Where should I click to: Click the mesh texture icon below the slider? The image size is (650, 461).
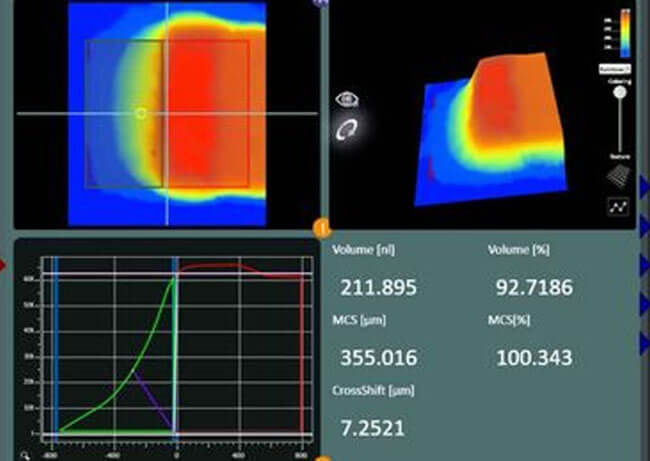click(619, 176)
